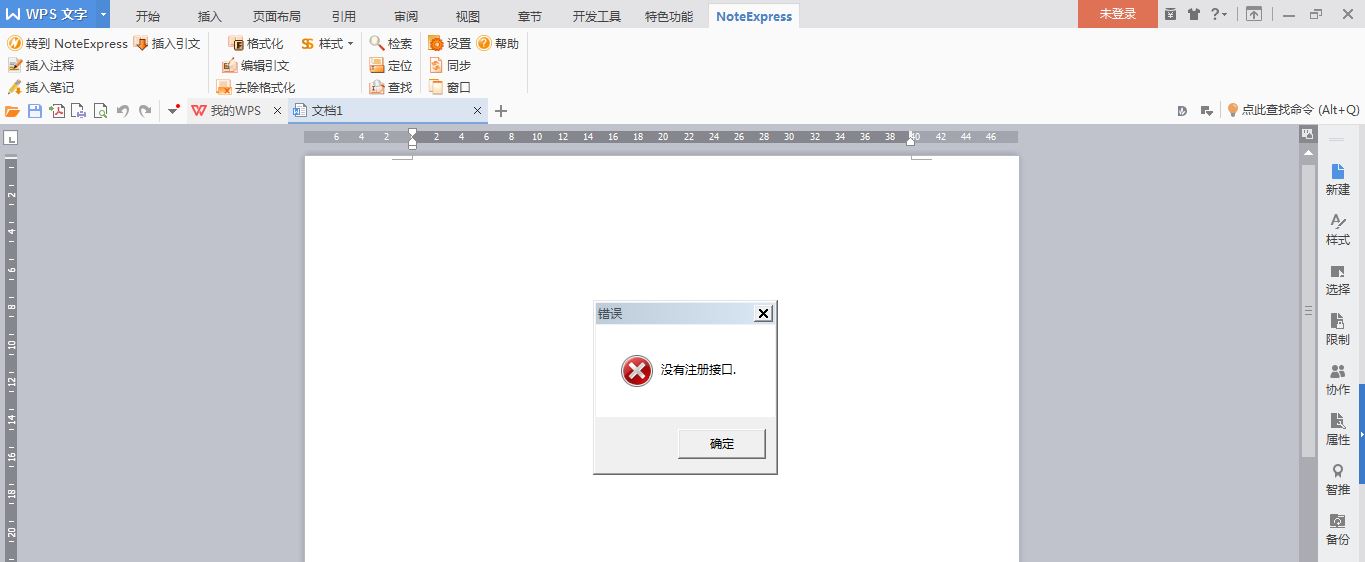This screenshot has height=562, width=1365.
Task: Open the WPS 文字 application menu arrow
Action: point(103,14)
